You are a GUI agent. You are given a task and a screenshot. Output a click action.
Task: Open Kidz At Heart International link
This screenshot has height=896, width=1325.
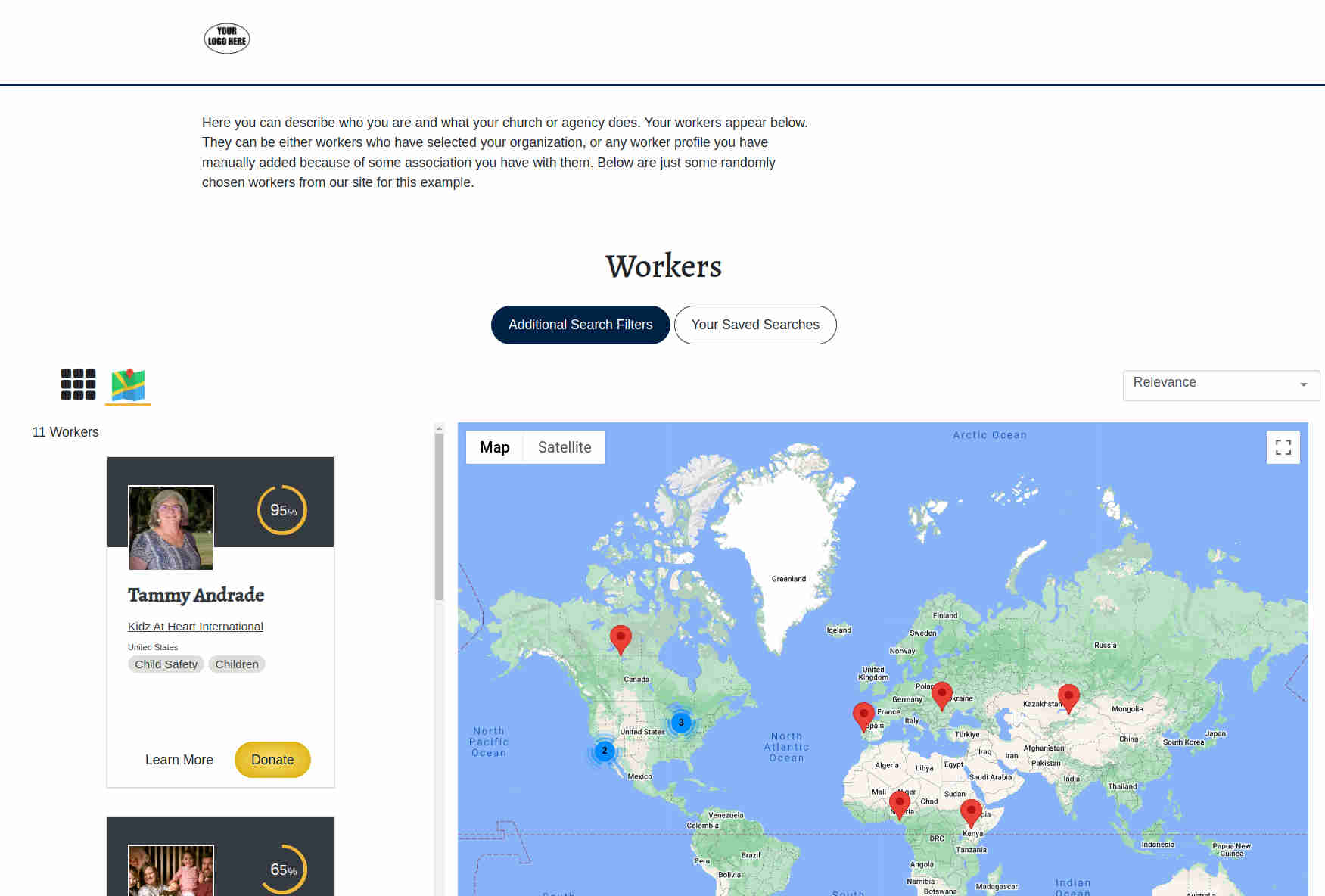click(x=195, y=627)
